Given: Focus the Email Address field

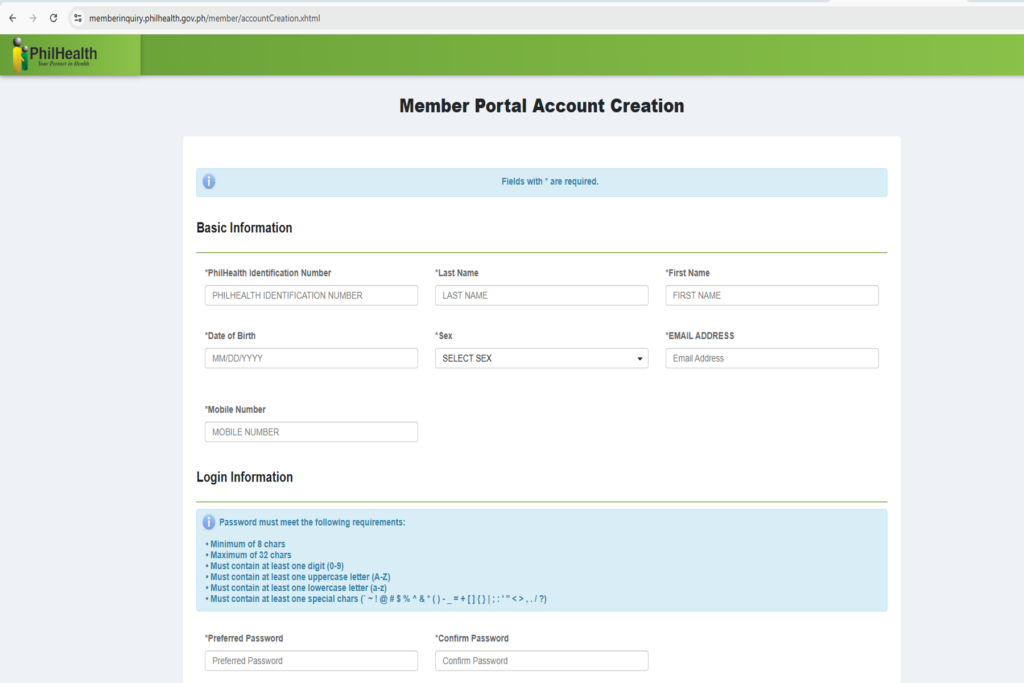Looking at the screenshot, I should pos(772,358).
